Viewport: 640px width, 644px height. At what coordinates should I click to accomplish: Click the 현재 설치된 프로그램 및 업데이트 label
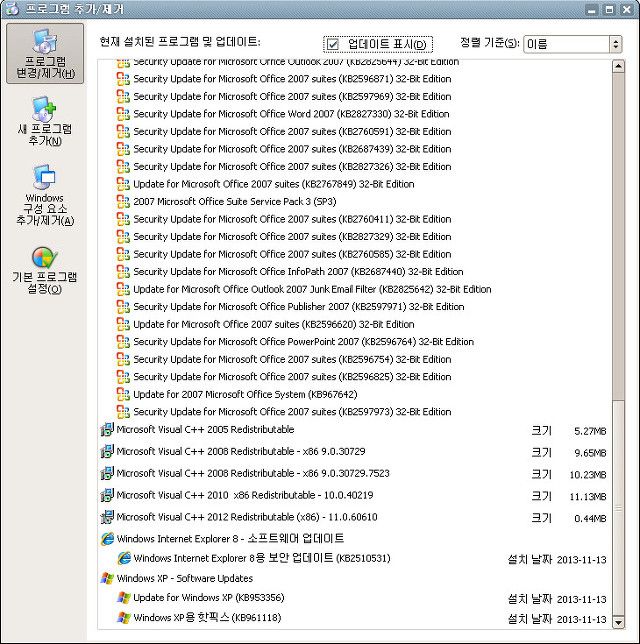(180, 41)
